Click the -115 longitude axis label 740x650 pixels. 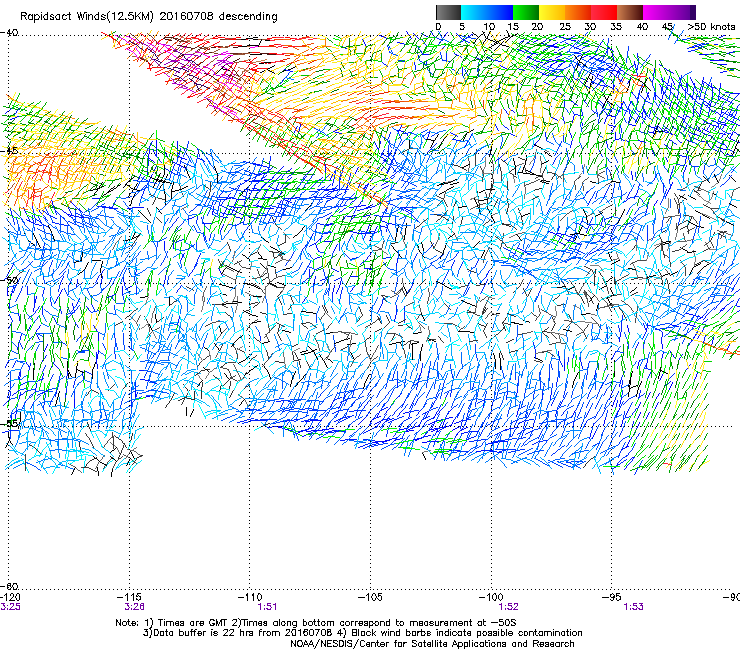pyautogui.click(x=129, y=598)
